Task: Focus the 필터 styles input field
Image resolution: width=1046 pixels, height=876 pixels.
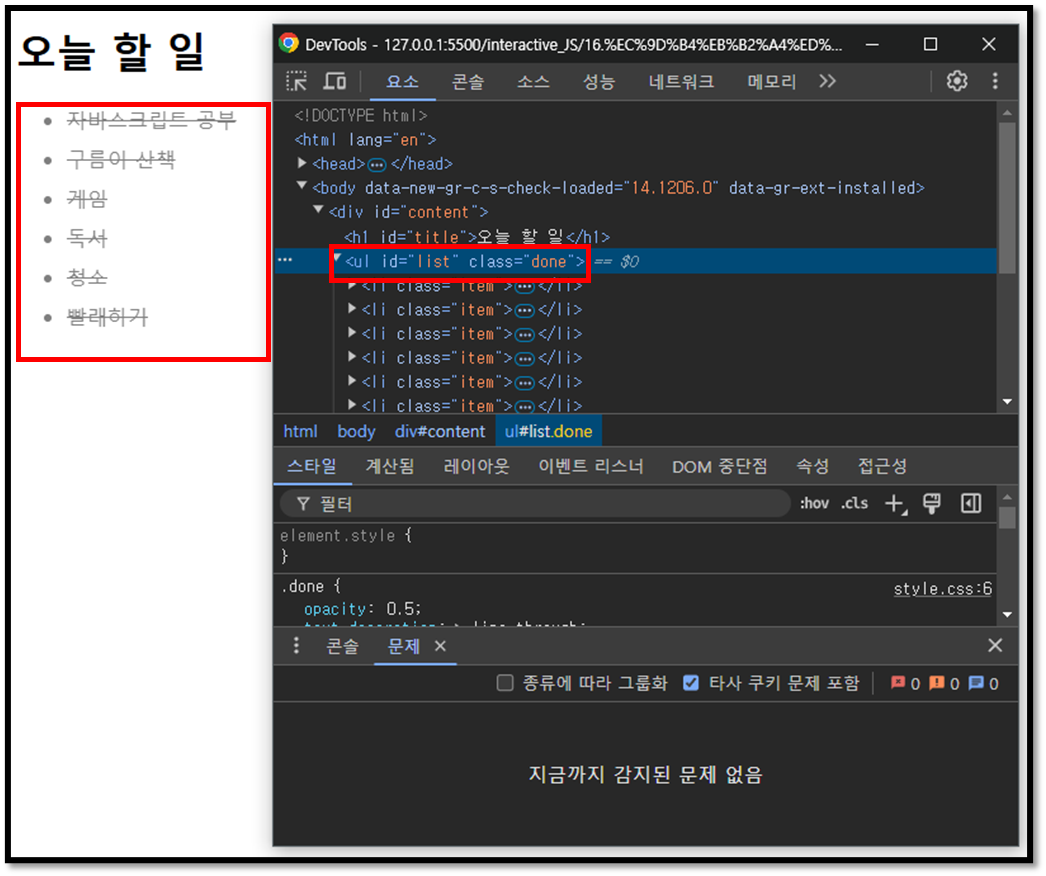Action: click(536, 504)
